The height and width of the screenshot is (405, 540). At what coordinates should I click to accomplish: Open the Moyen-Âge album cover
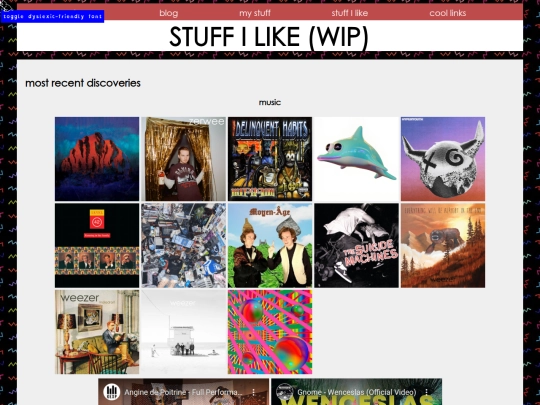[270, 245]
